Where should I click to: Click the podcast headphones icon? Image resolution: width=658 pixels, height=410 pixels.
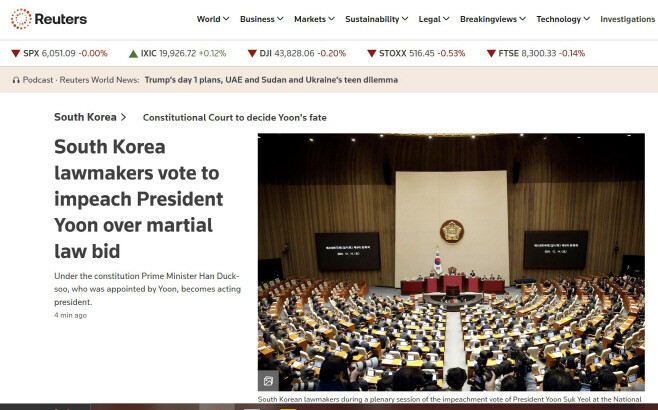16,79
